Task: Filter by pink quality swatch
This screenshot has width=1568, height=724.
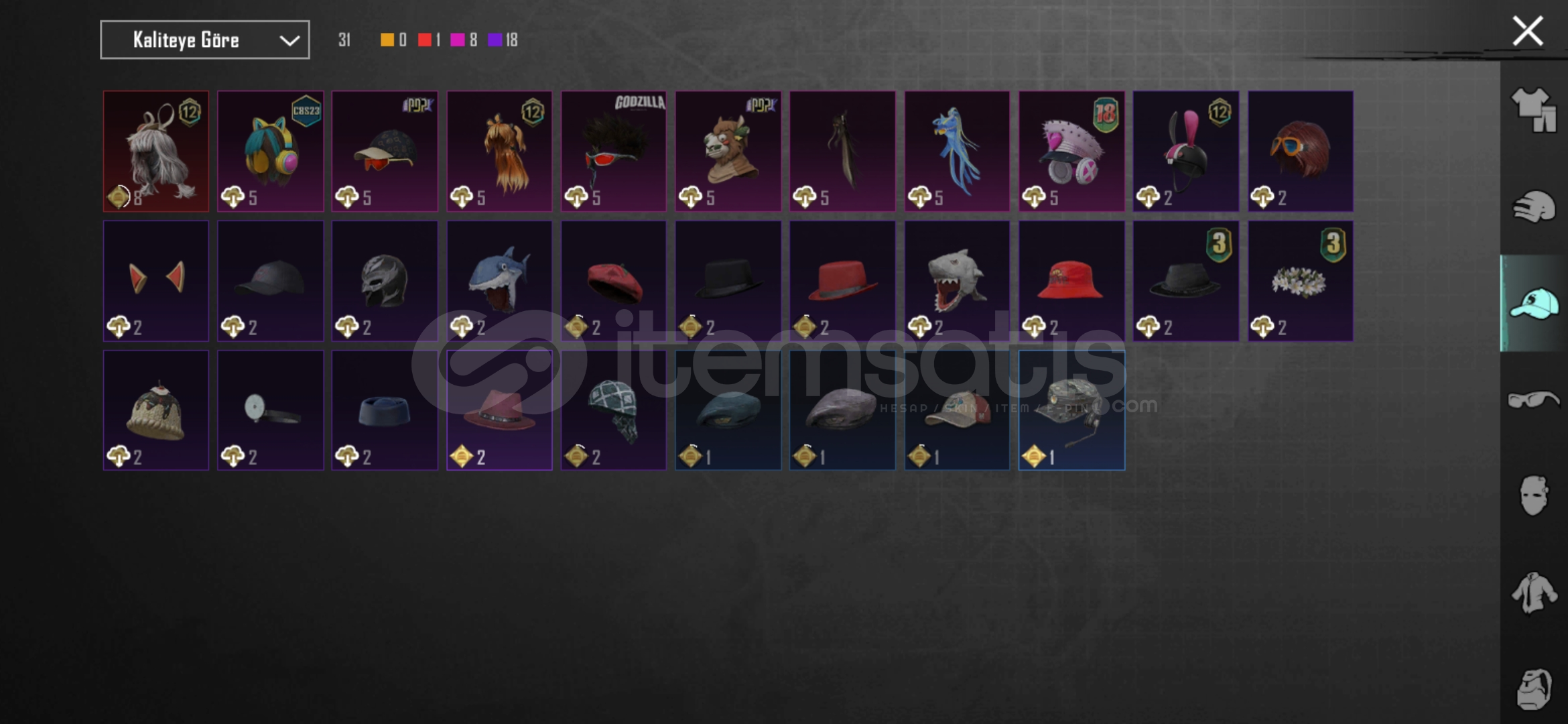Action: [458, 40]
